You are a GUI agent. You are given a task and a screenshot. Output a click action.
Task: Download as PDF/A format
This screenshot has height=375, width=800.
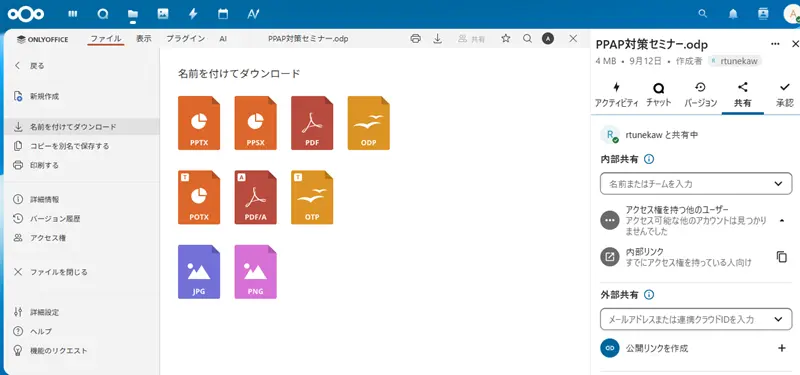point(256,197)
